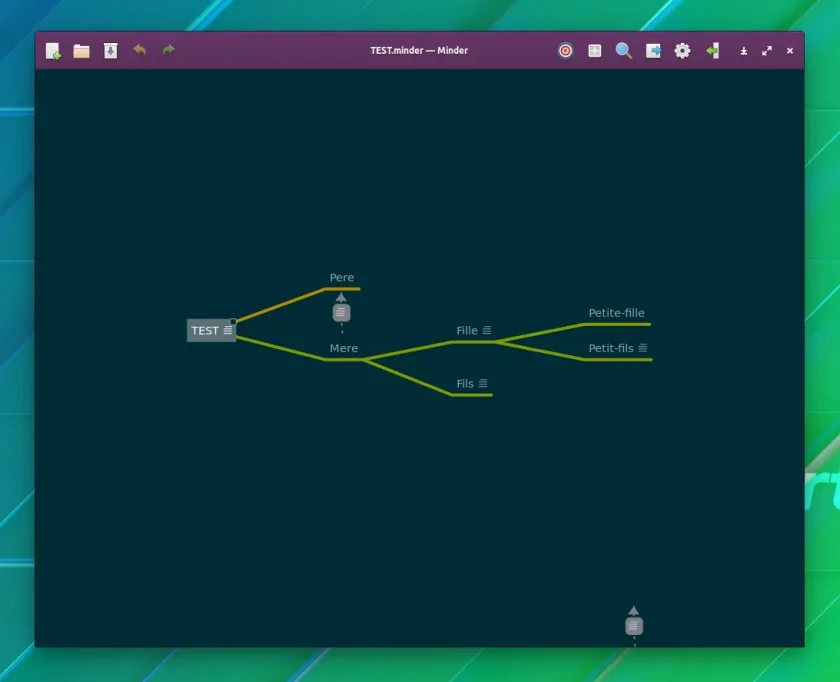The image size is (840, 682).
Task: Create a new mind map document
Action: (x=53, y=51)
